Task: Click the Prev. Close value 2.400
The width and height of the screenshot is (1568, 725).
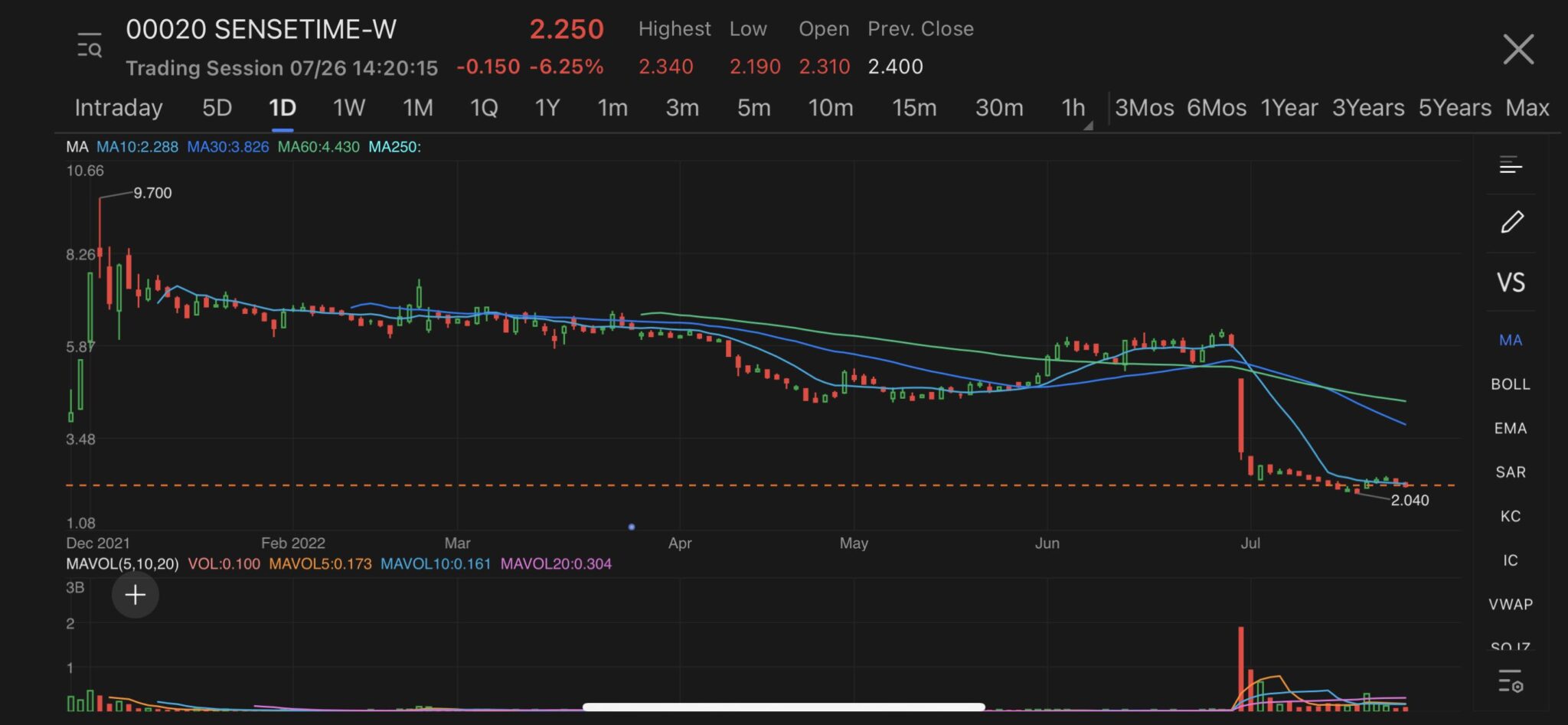Action: pos(895,67)
